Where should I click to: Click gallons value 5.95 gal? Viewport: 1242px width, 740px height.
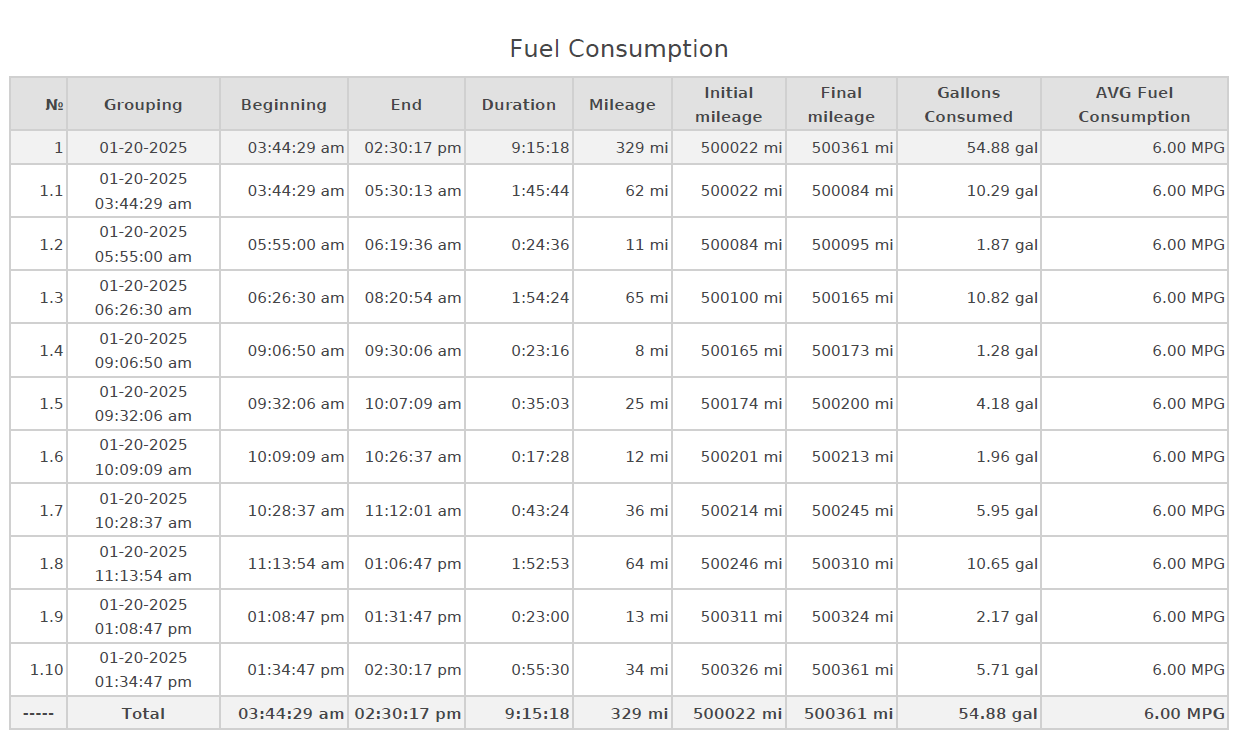coord(1007,511)
